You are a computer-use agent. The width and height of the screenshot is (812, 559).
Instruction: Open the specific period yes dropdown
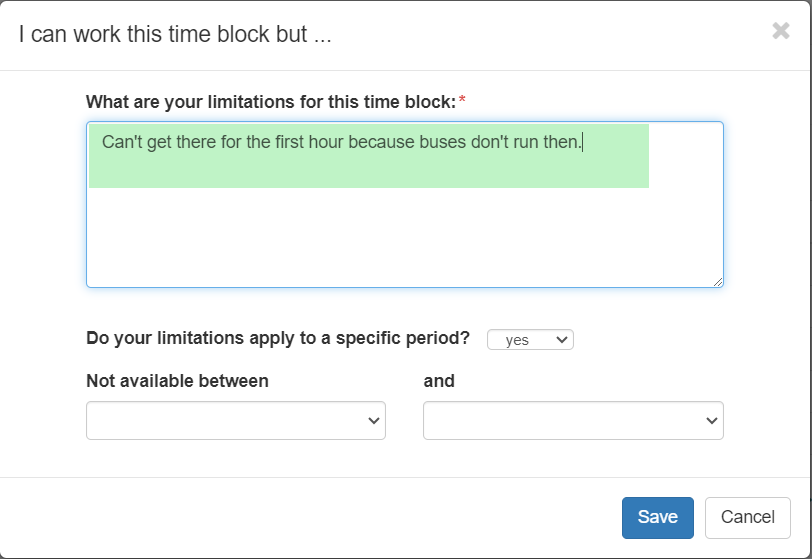tap(530, 340)
